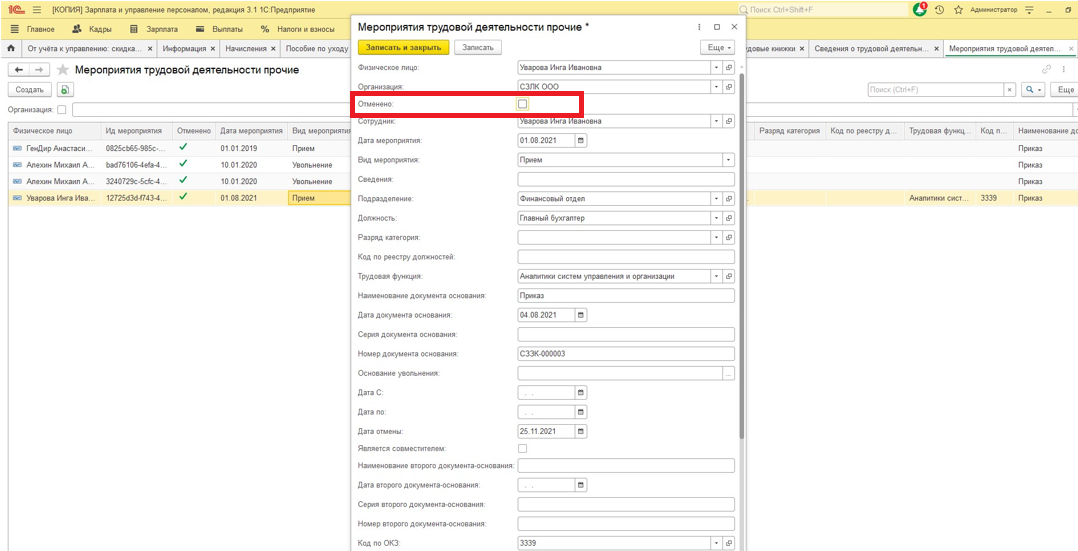
Task: Tick the Является совместителем checkbox
Action: pyautogui.click(x=522, y=449)
